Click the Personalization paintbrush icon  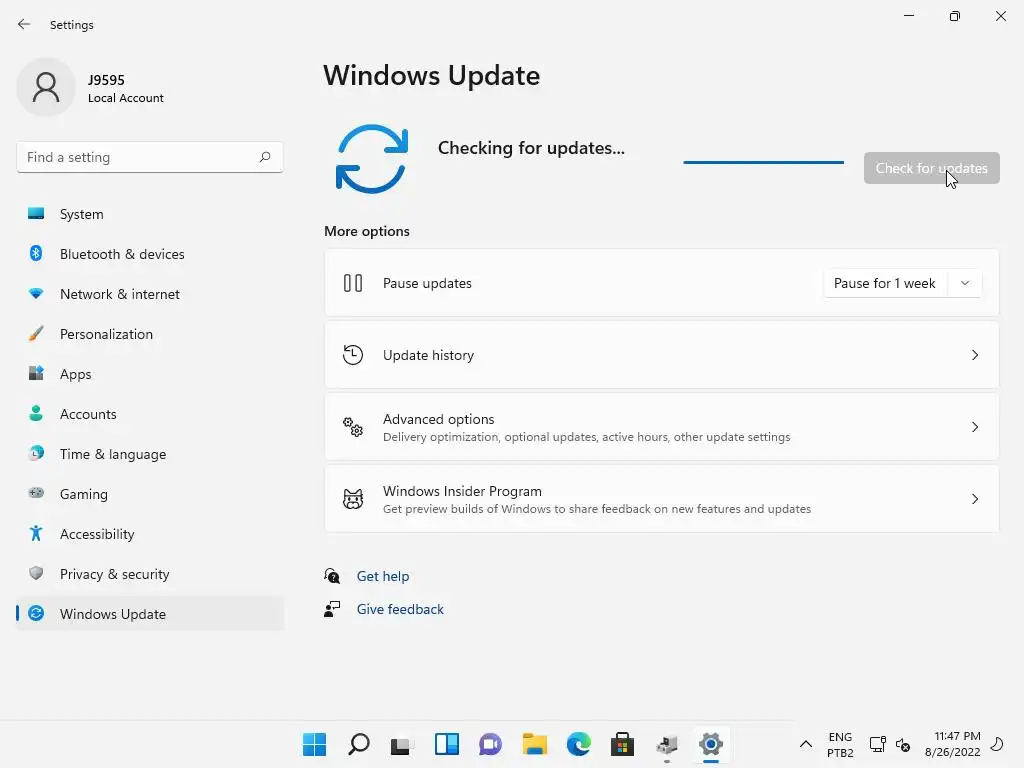point(36,334)
